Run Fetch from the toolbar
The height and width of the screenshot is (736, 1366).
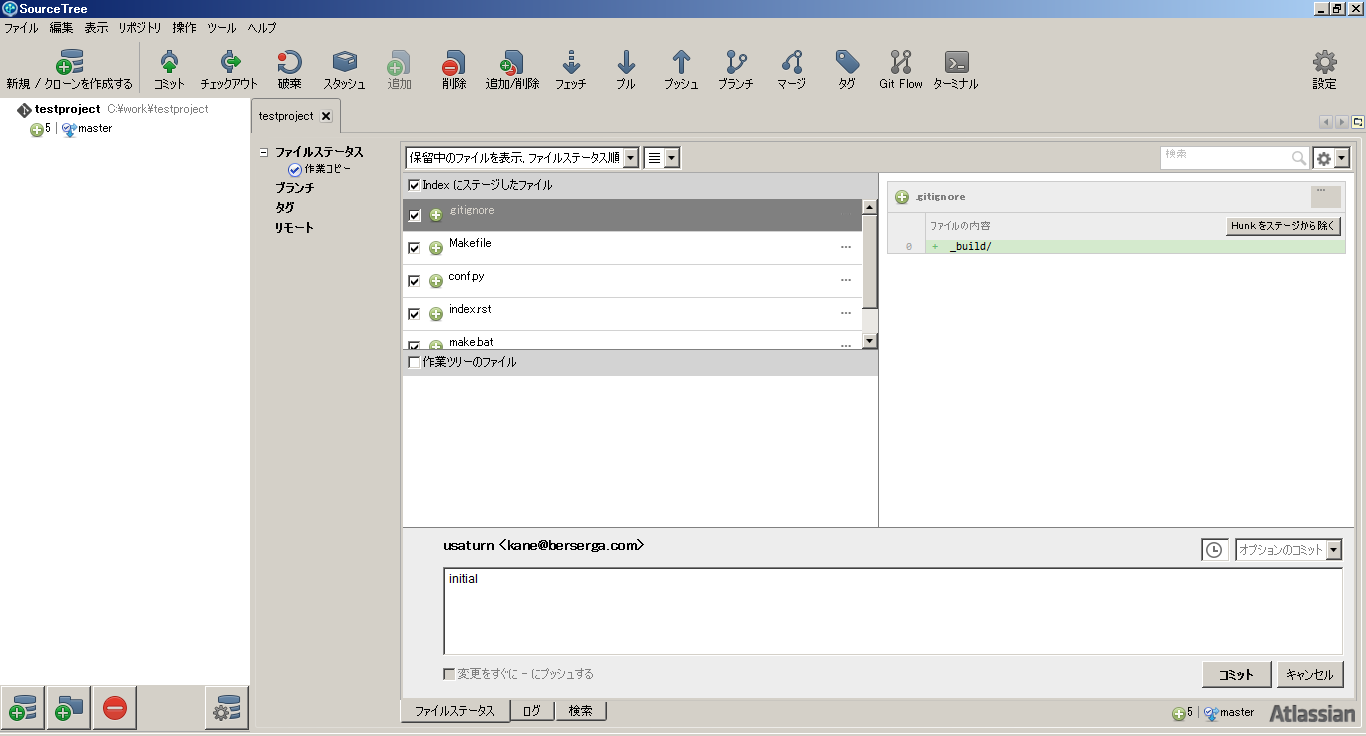click(571, 70)
